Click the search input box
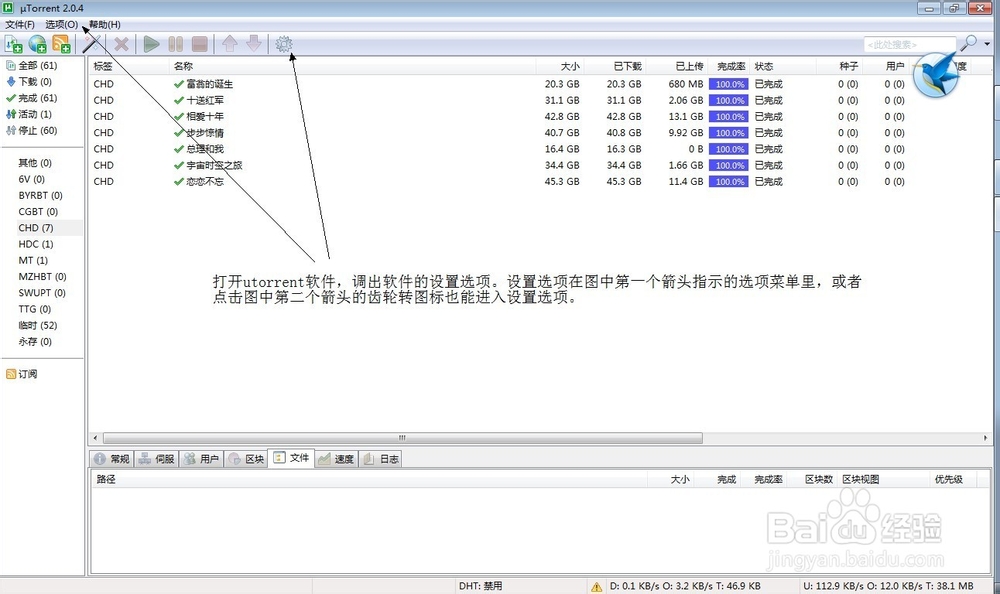 (x=909, y=45)
